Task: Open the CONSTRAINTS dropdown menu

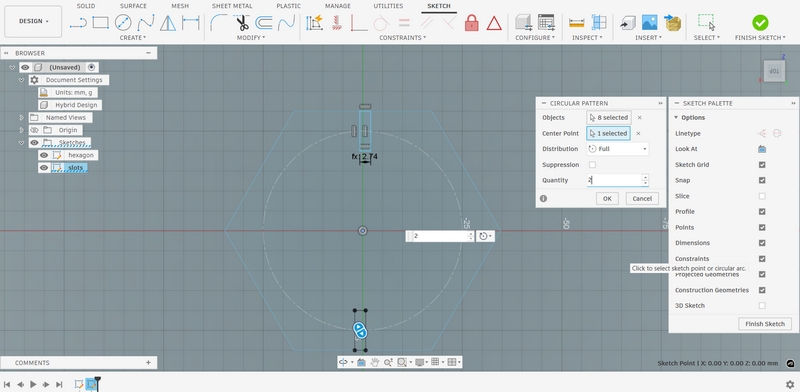Action: click(x=403, y=38)
